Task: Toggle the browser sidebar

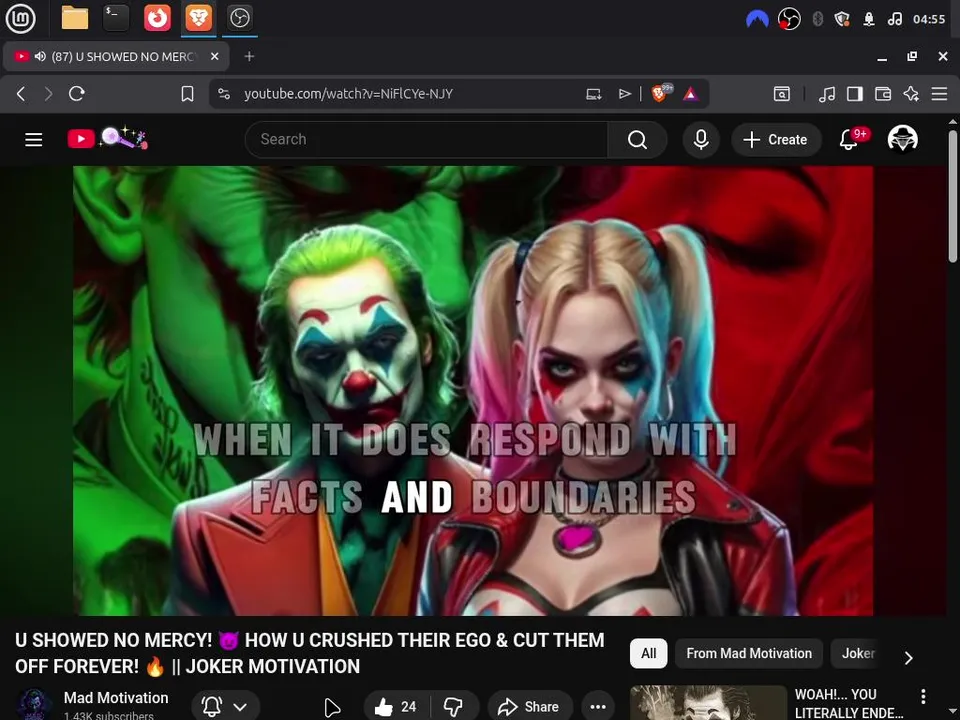Action: pos(855,94)
